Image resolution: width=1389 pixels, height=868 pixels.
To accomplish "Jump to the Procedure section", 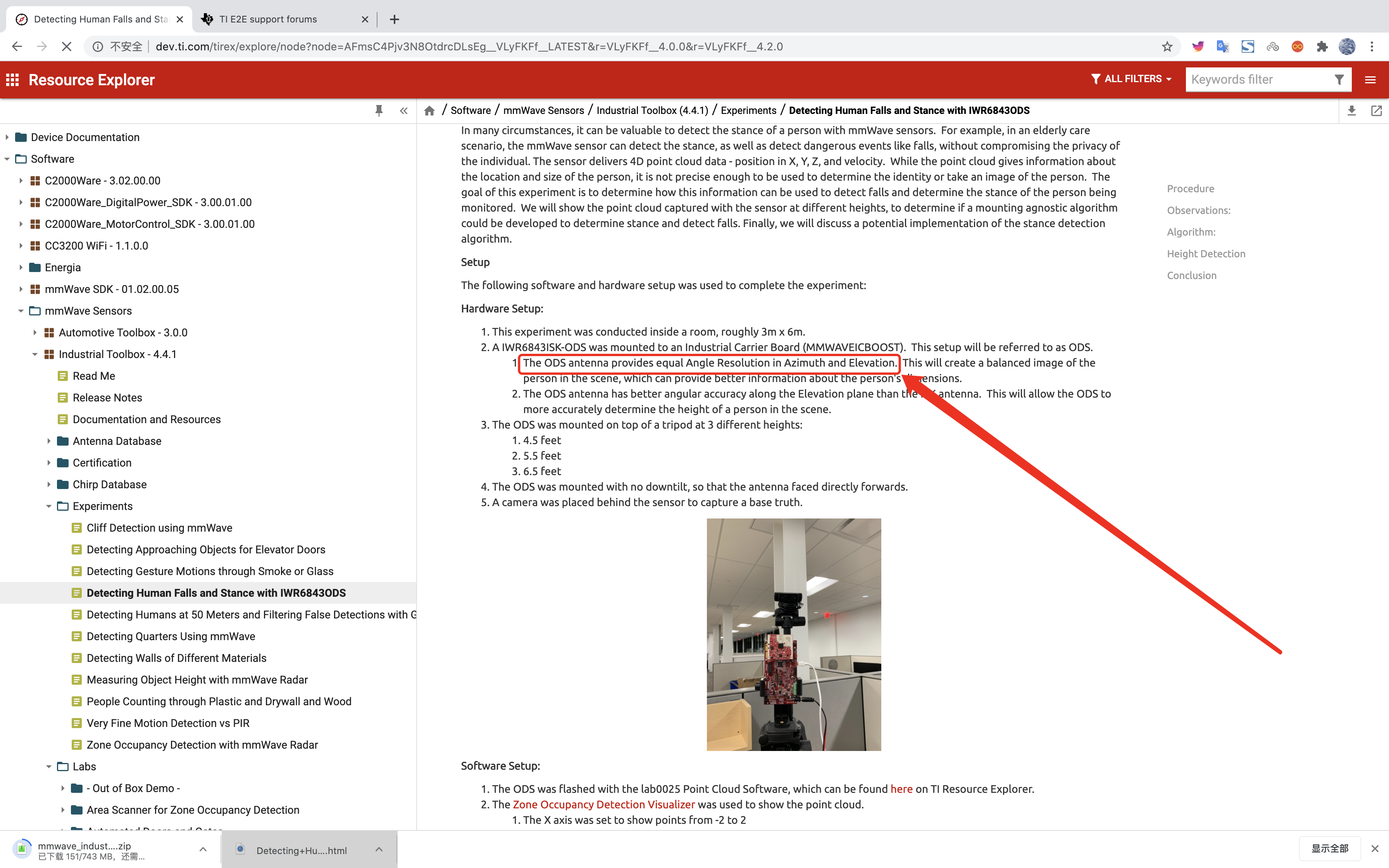I will point(1191,189).
